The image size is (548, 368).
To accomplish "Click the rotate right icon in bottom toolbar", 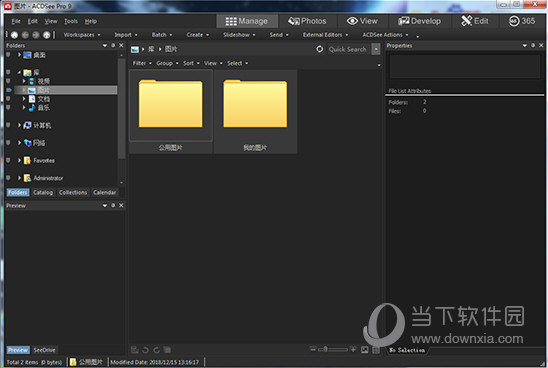I will tap(157, 350).
